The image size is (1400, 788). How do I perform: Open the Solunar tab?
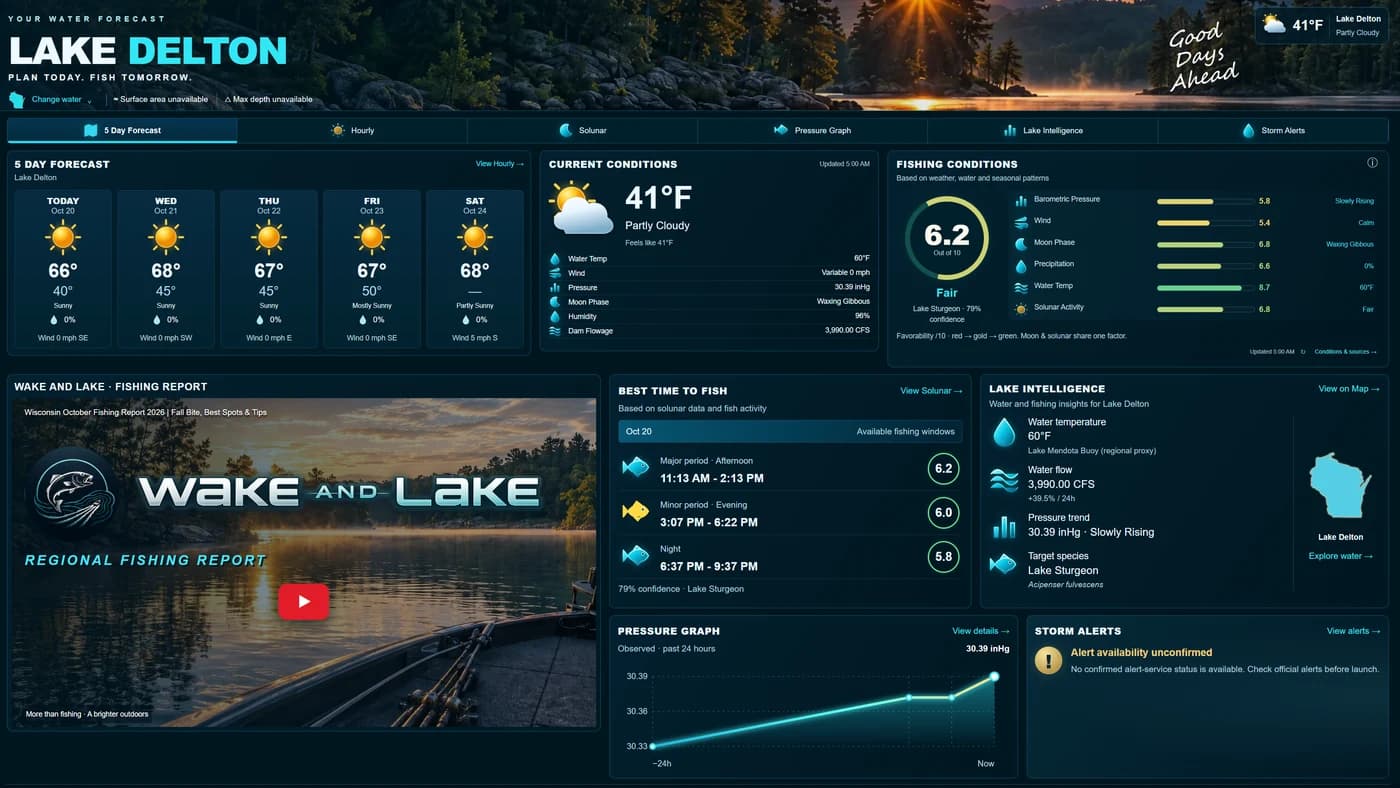(582, 130)
